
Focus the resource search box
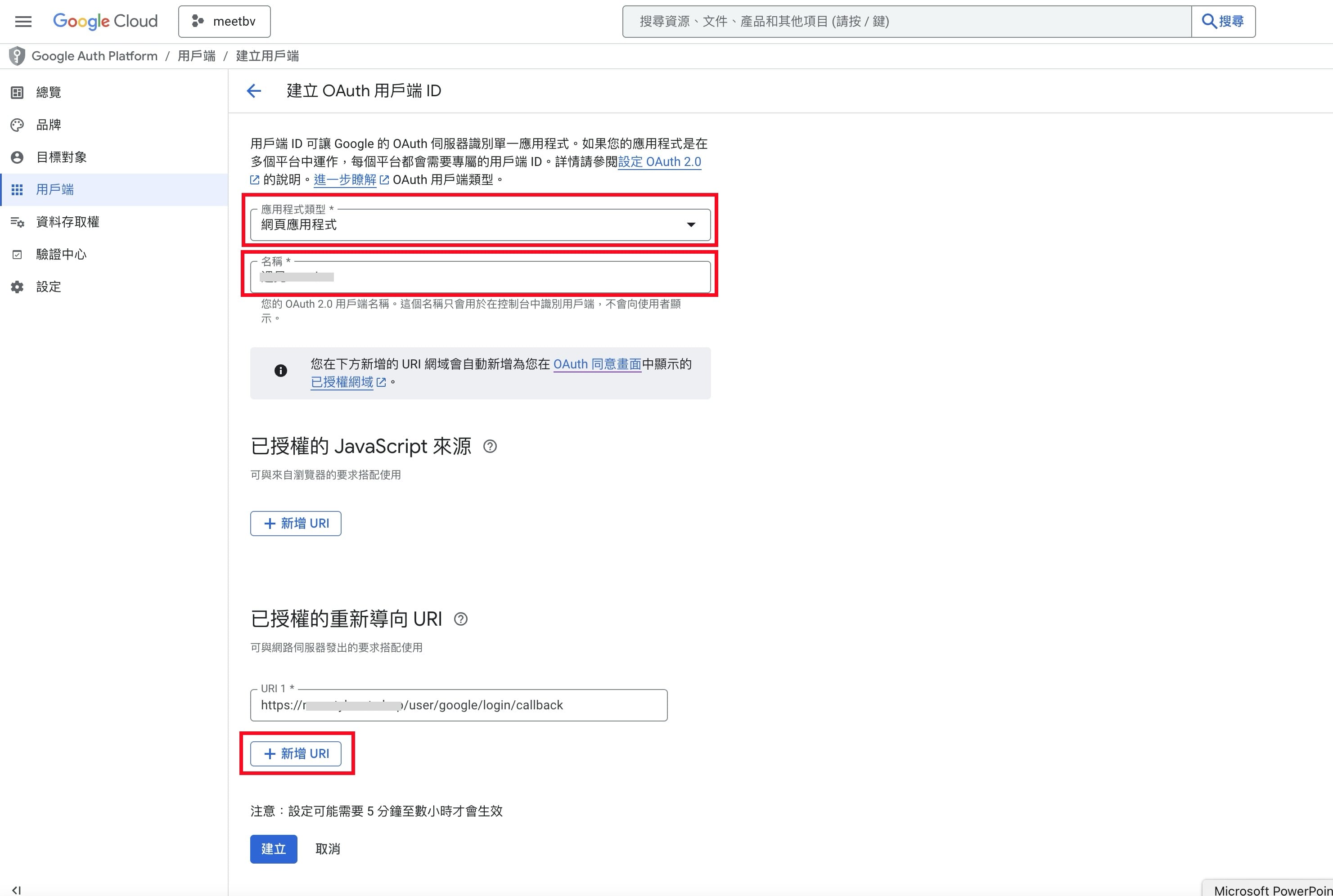[906, 22]
